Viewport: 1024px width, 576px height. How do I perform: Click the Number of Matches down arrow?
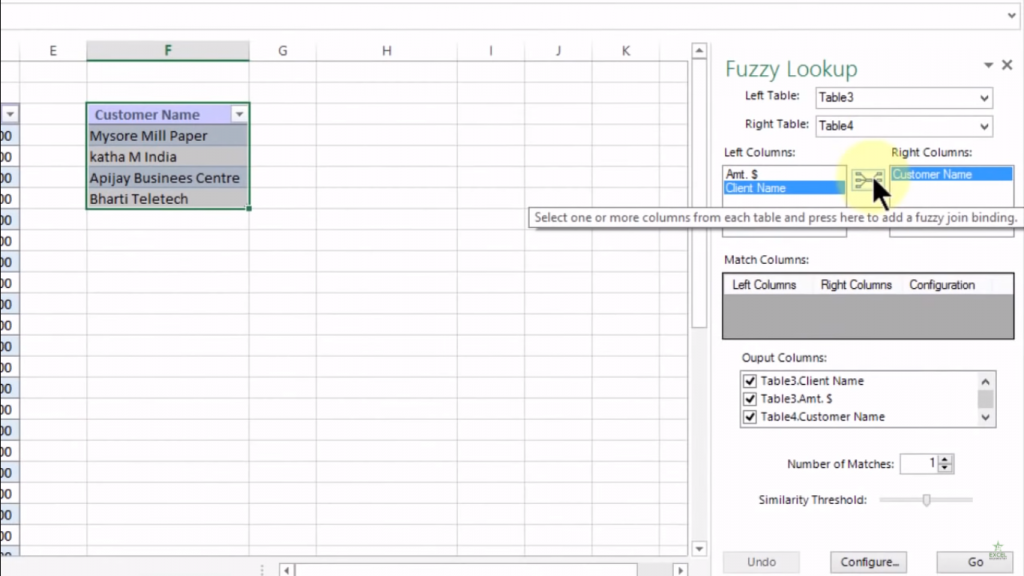tap(945, 468)
